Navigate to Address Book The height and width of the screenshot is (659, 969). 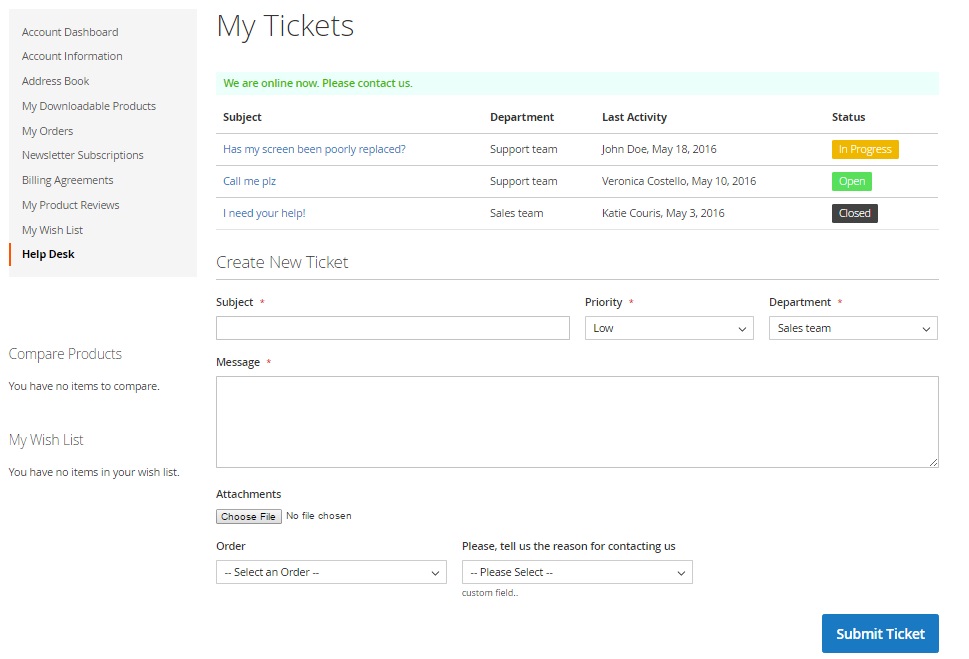coord(56,81)
